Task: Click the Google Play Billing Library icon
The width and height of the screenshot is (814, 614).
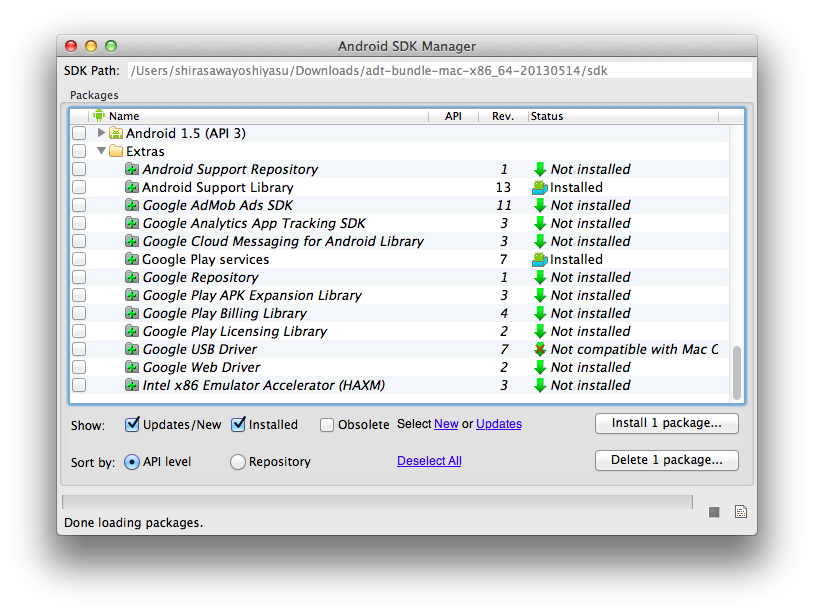Action: pos(132,313)
